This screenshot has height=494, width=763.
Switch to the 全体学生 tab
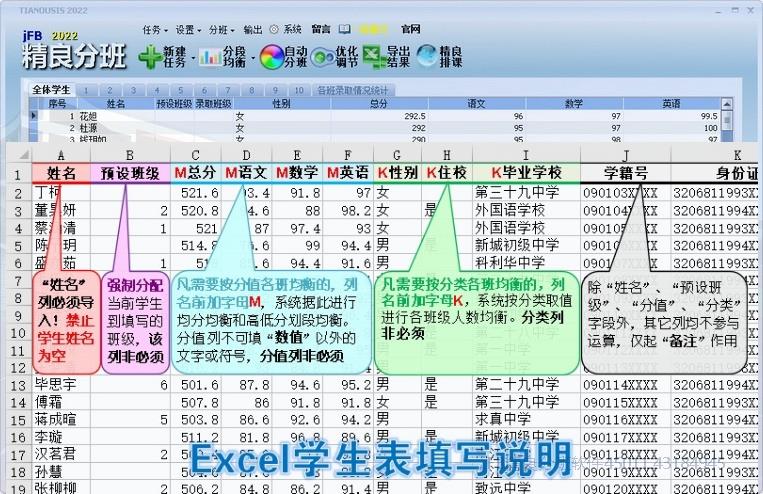pos(51,90)
